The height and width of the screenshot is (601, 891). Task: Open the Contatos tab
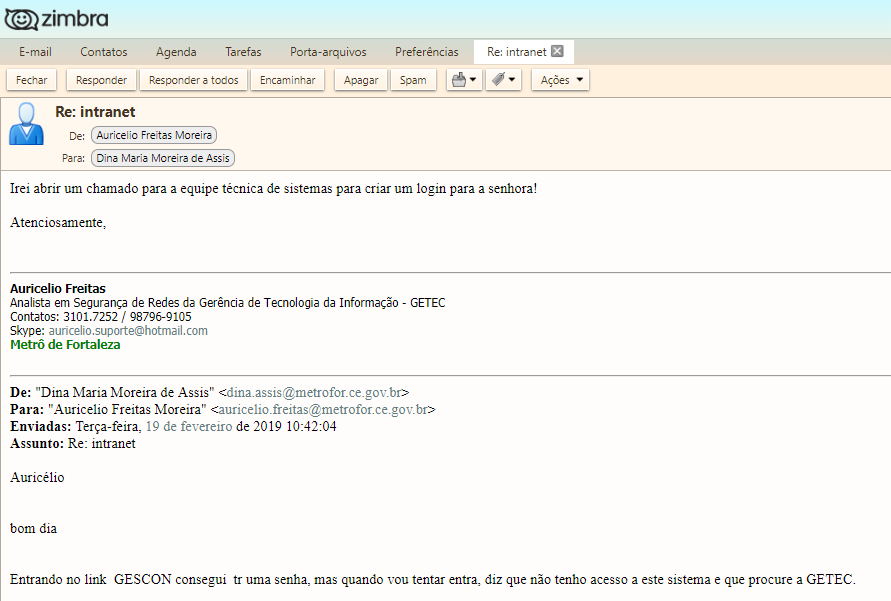point(103,52)
